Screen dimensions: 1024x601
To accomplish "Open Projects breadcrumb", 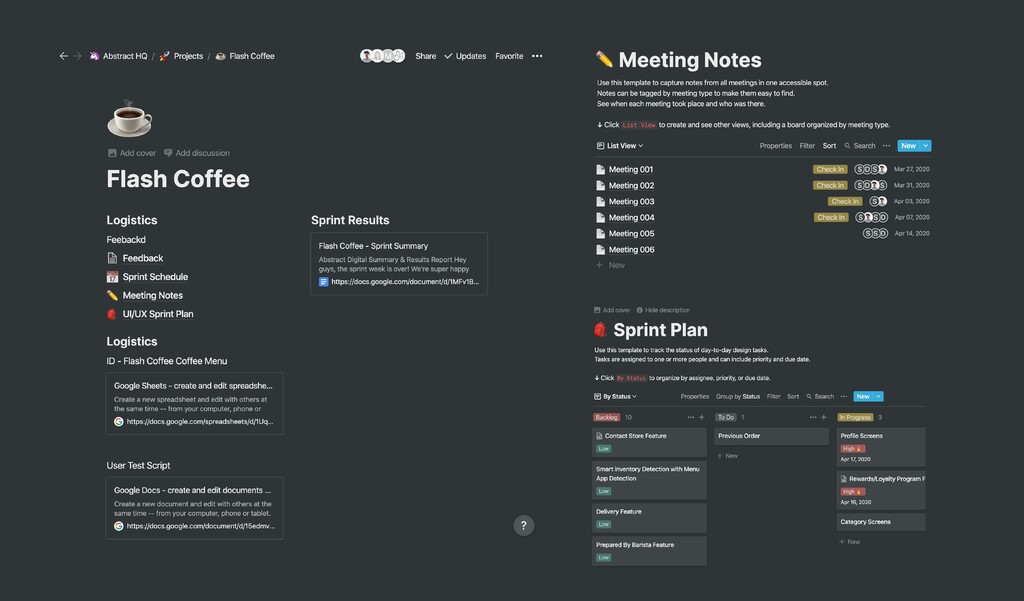I will [x=181, y=56].
